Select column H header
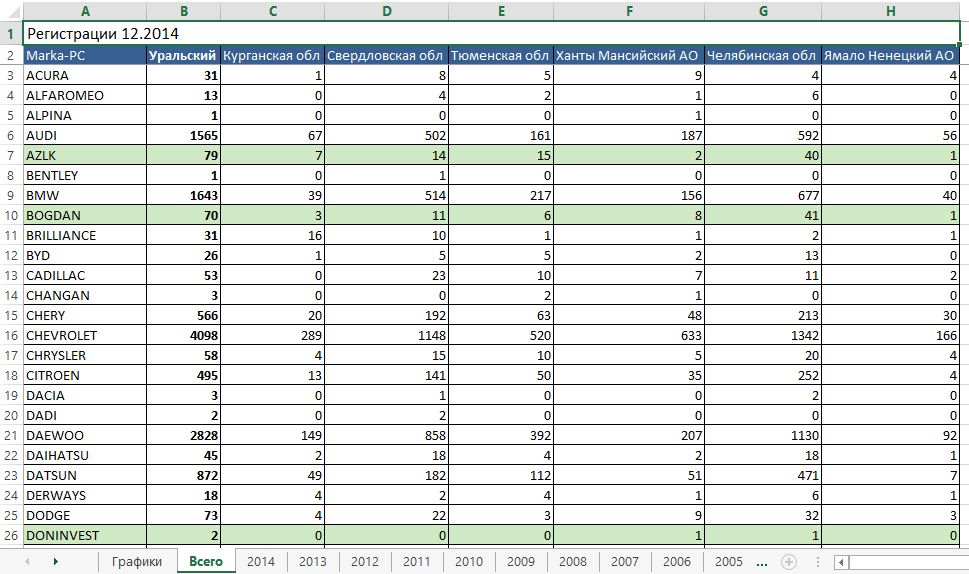Screen dimensions: 969x574 [891, 11]
